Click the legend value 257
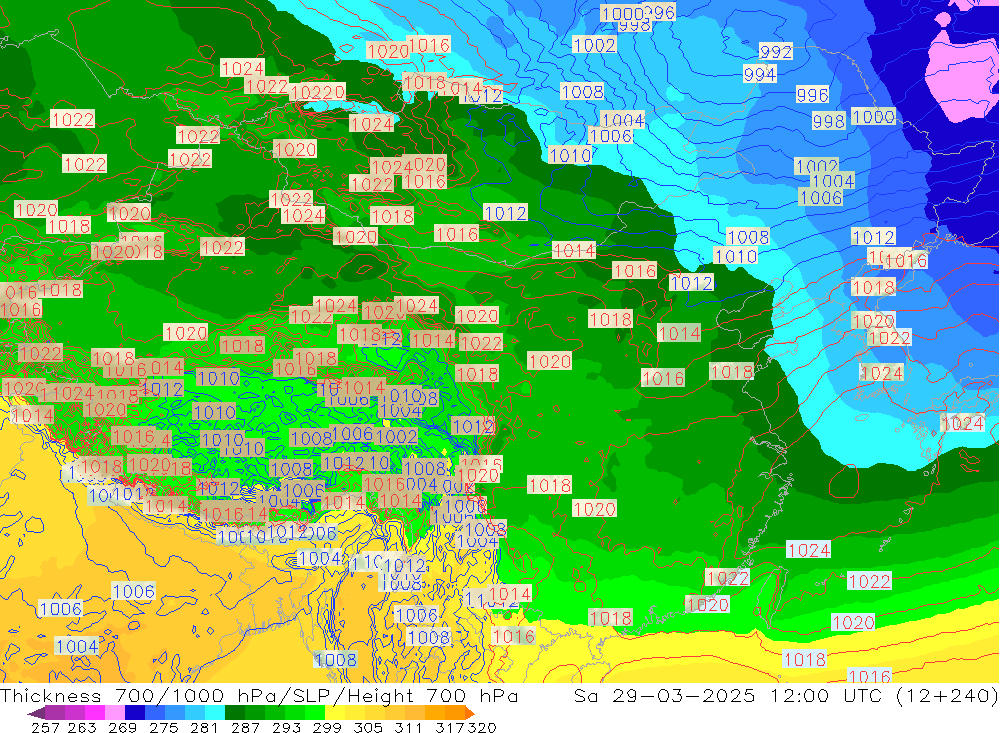This screenshot has height=733, width=1000. tap(45, 727)
